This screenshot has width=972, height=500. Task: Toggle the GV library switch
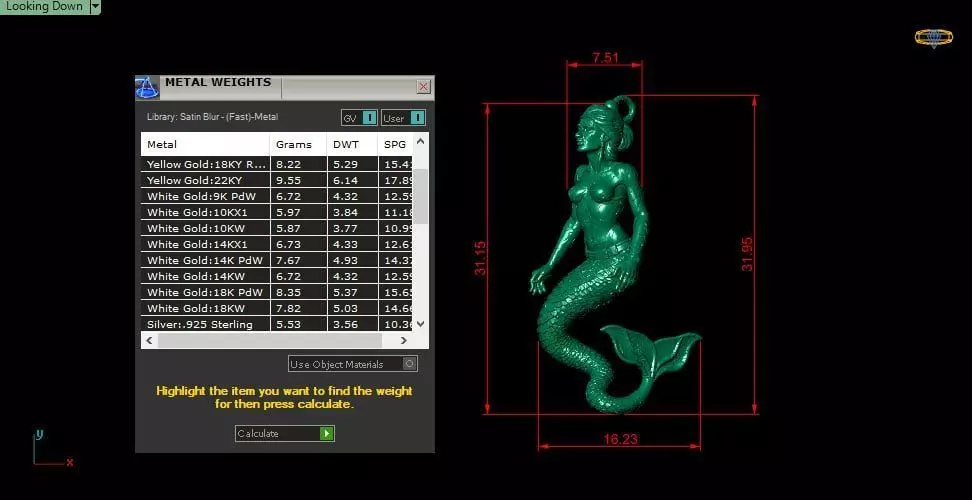359,118
